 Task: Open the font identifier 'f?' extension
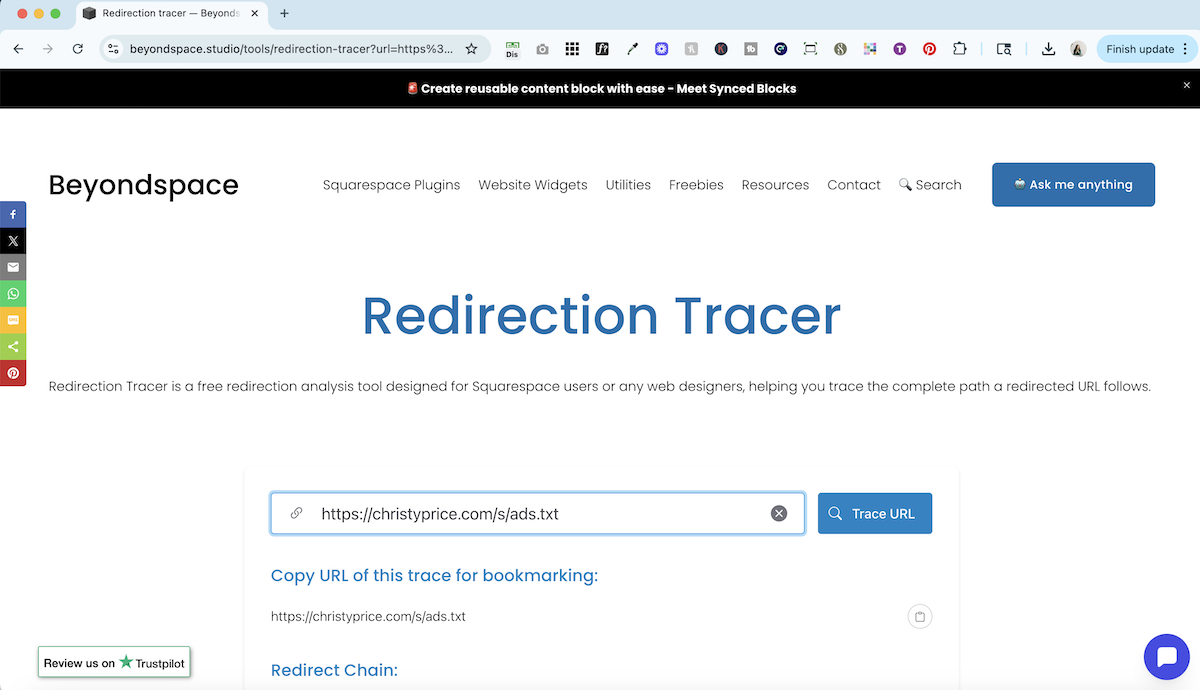click(x=602, y=48)
